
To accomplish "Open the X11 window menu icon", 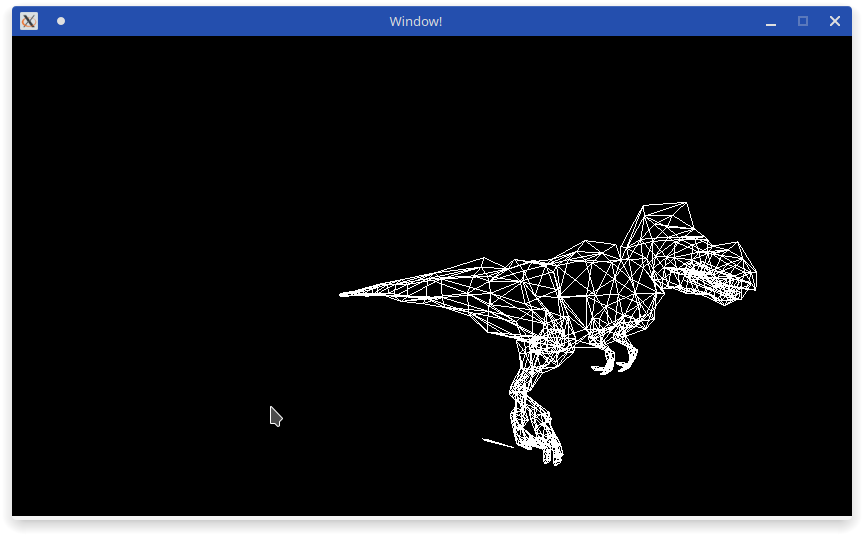I will click(29, 21).
